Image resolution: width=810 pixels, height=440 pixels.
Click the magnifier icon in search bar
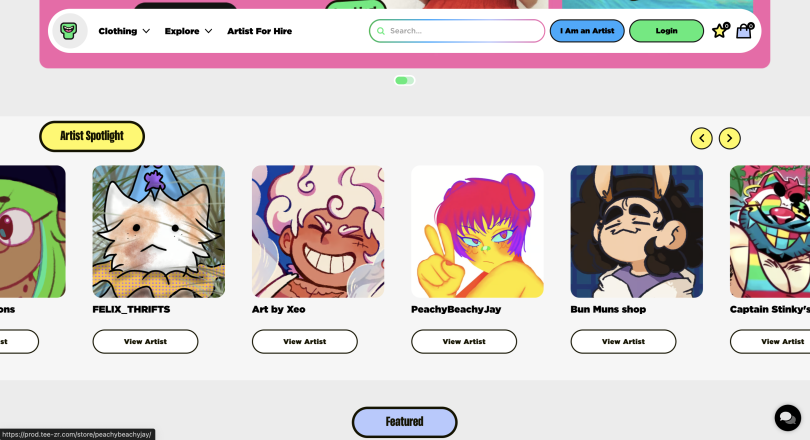click(381, 31)
